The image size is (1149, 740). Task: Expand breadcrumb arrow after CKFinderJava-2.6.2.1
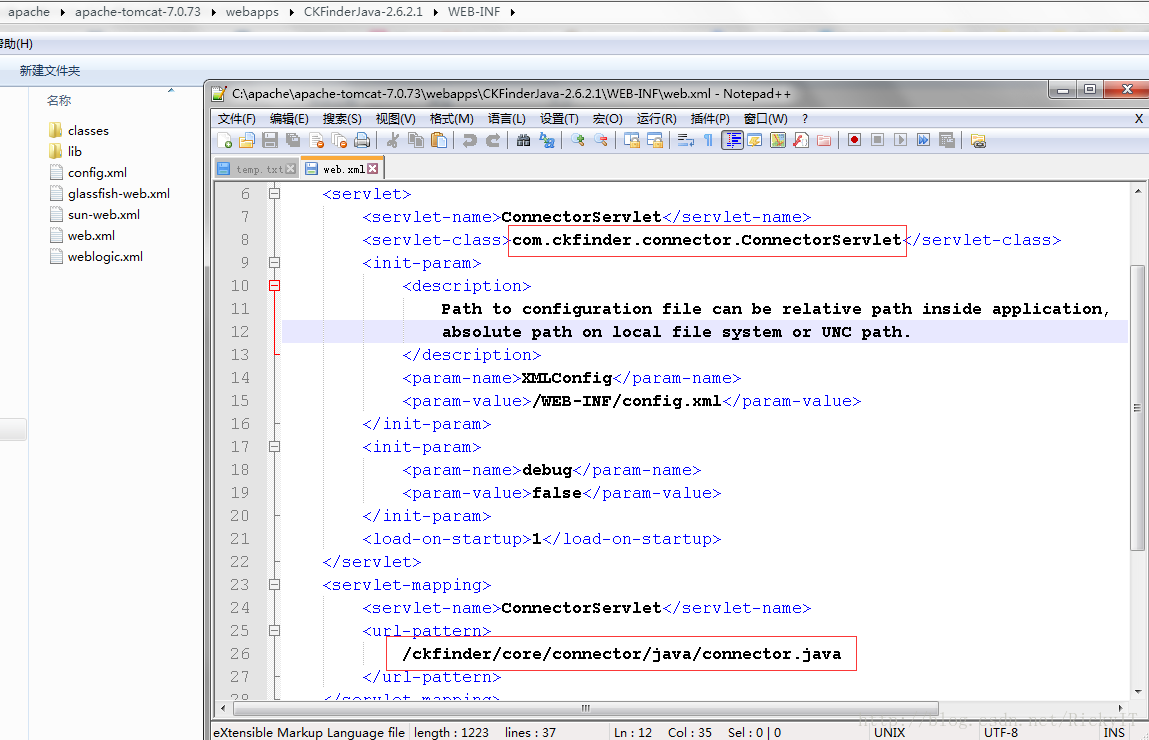435,12
